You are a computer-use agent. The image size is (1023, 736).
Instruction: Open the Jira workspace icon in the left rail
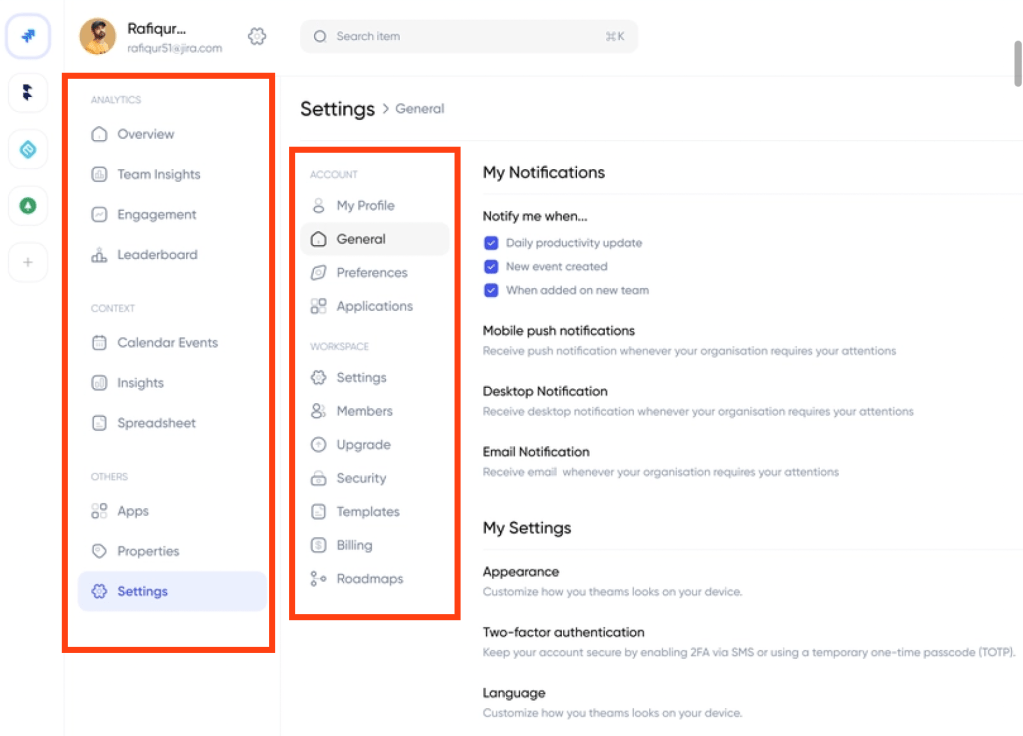(x=28, y=36)
